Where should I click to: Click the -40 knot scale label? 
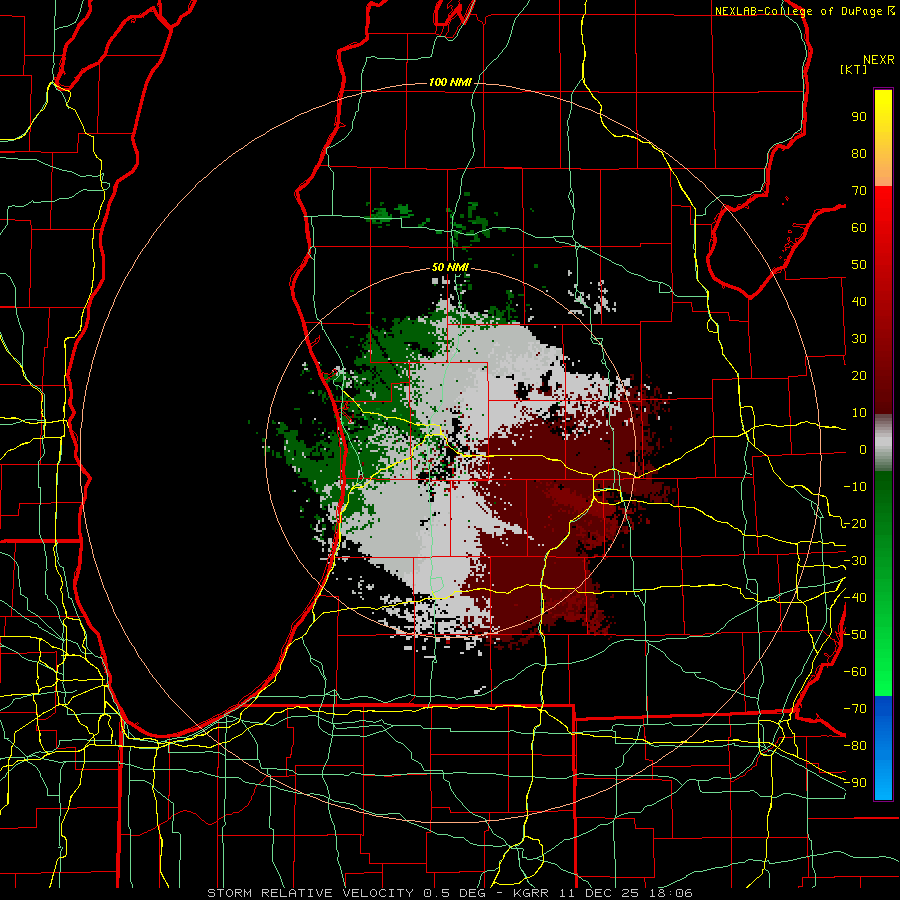click(x=855, y=598)
